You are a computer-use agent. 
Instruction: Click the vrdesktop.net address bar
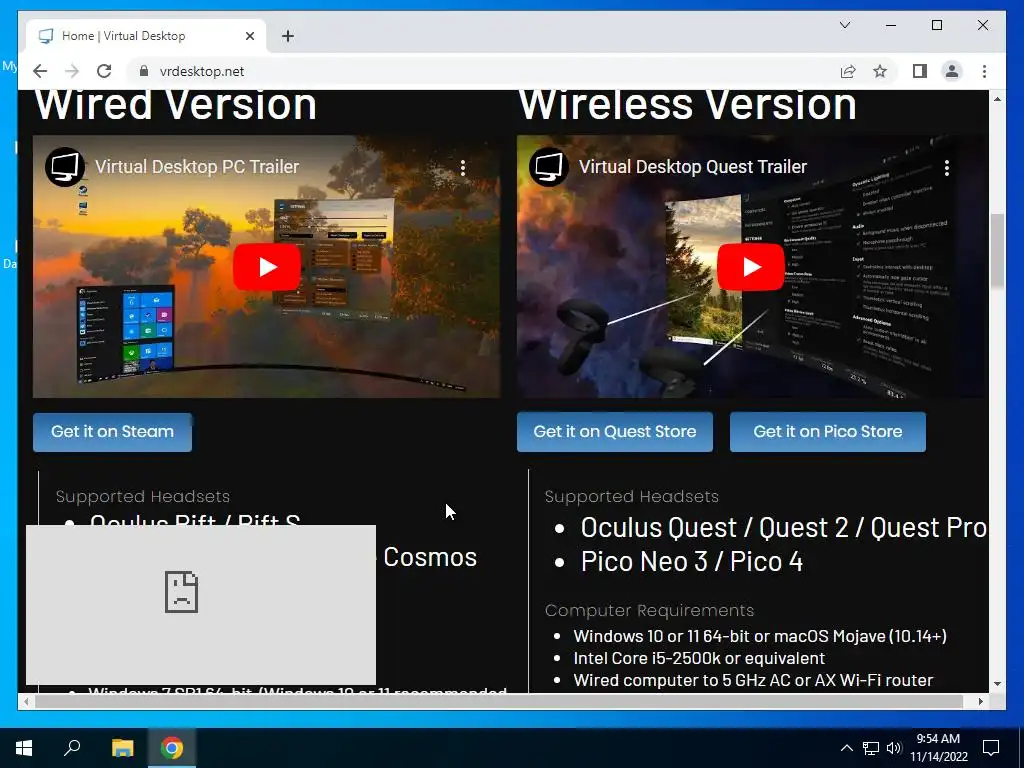(483, 71)
